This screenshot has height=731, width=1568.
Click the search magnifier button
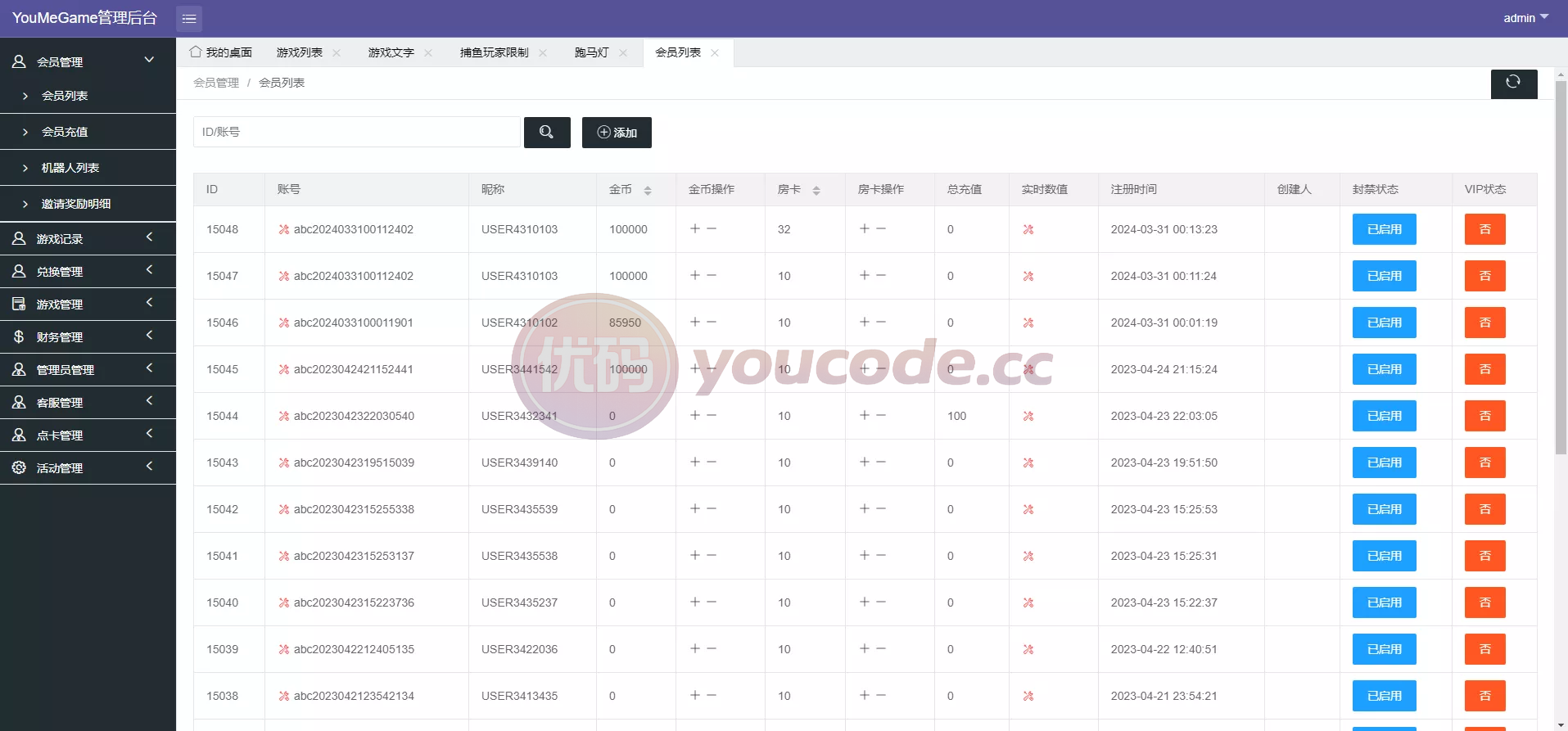pos(547,133)
